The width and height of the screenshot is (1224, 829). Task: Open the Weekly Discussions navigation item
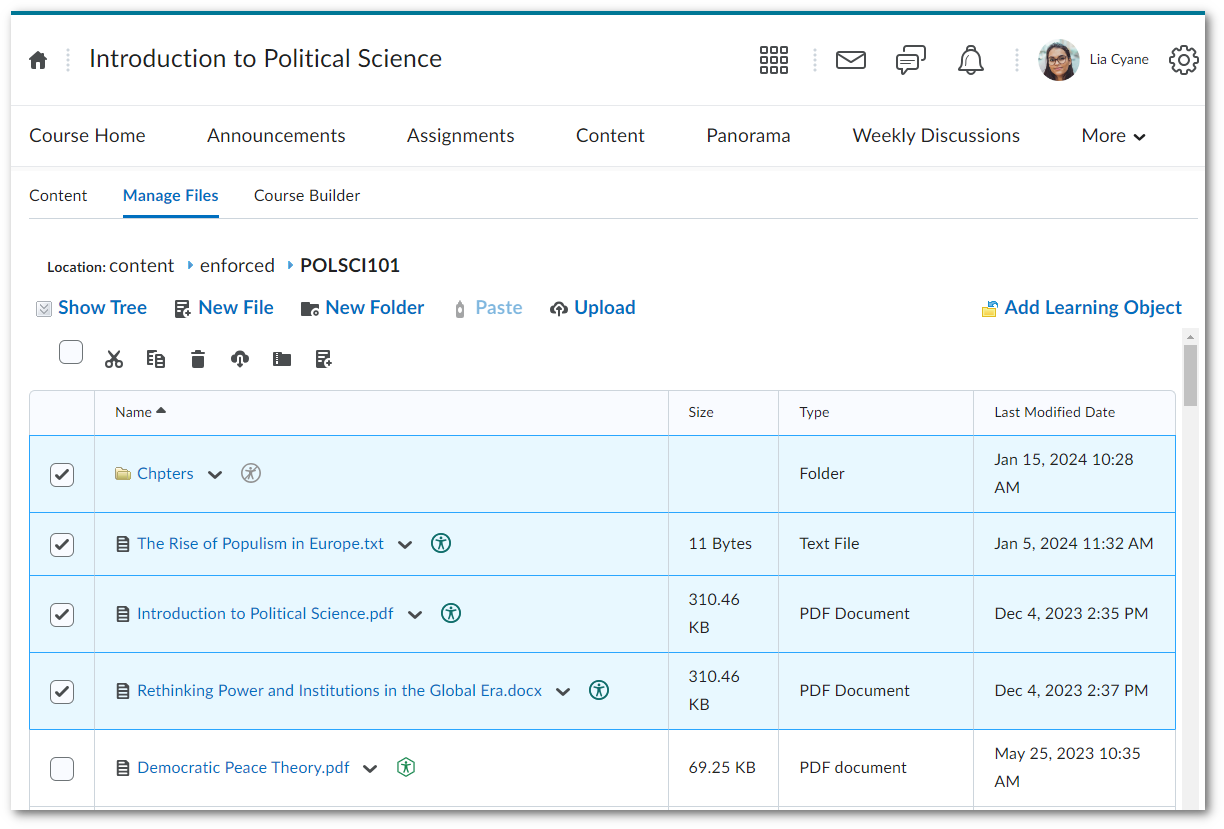click(x=936, y=136)
